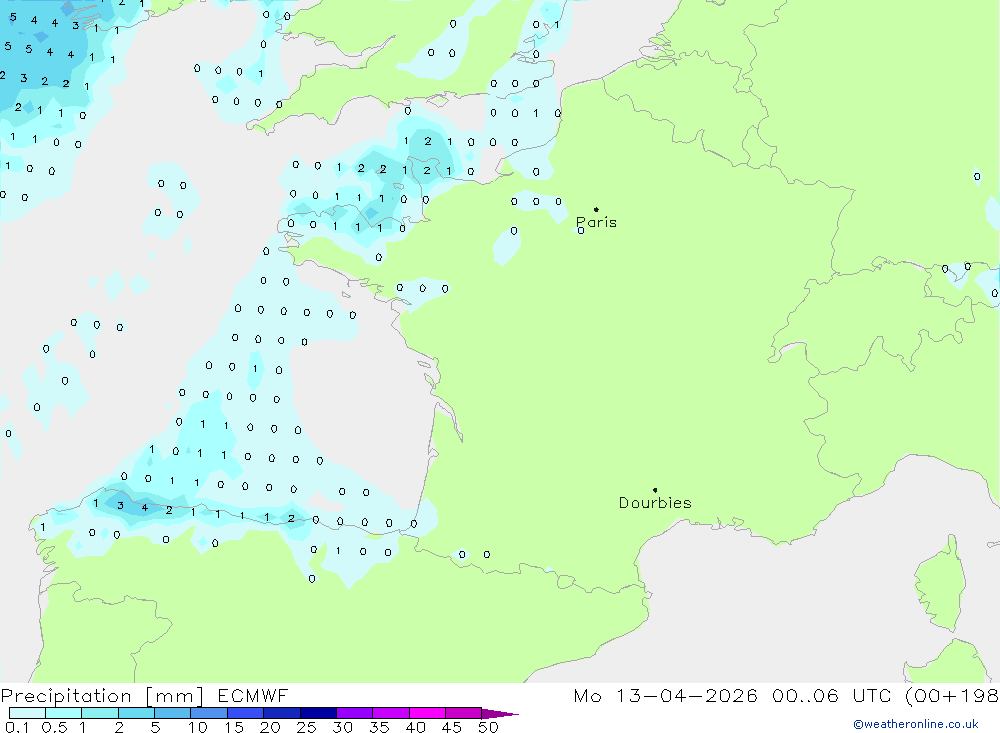This screenshot has width=1000, height=733.
Task: Click the legend value label 0.1
Action: (x=17, y=727)
